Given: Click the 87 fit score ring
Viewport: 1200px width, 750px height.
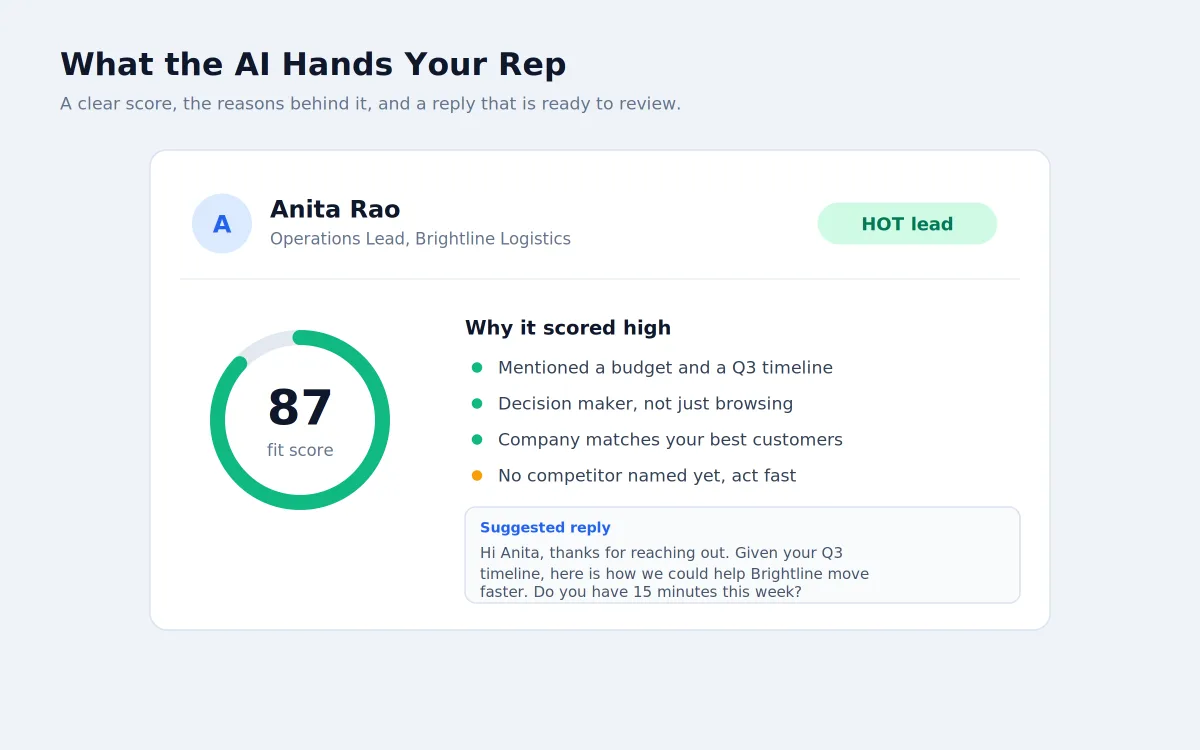Looking at the screenshot, I should [300, 420].
